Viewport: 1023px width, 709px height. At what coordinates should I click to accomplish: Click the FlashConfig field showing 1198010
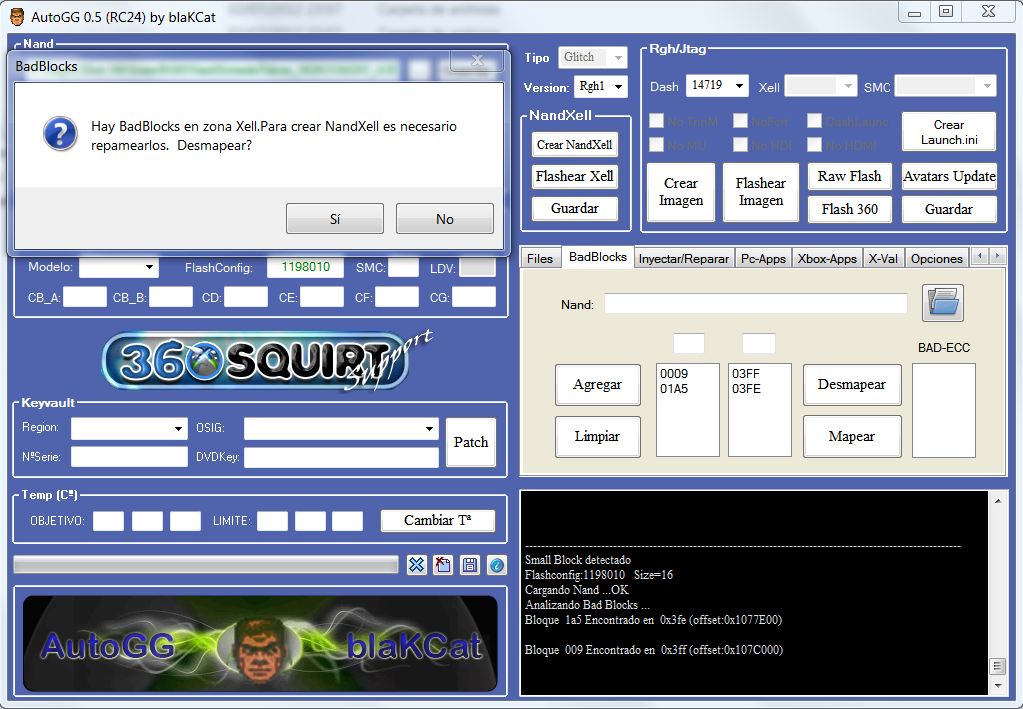(305, 267)
